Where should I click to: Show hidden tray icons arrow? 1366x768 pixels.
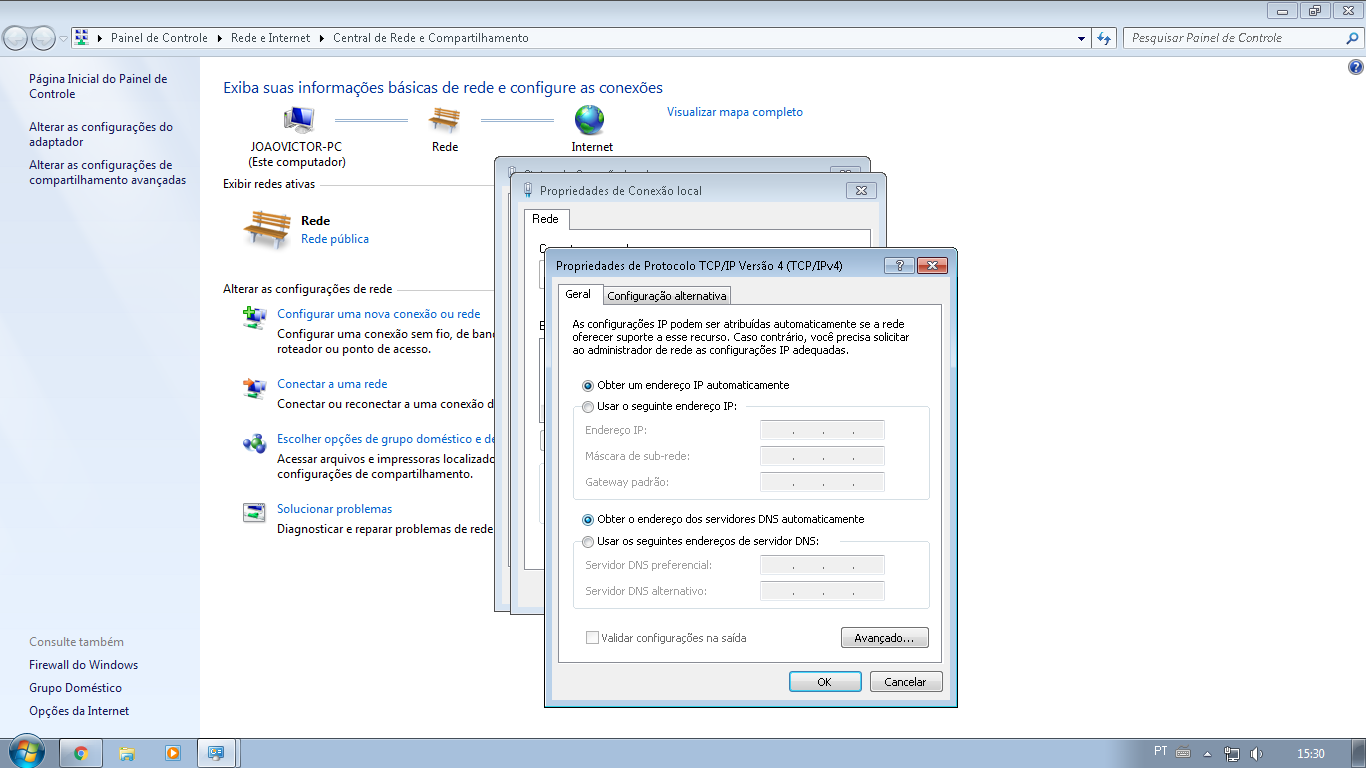tap(1208, 754)
